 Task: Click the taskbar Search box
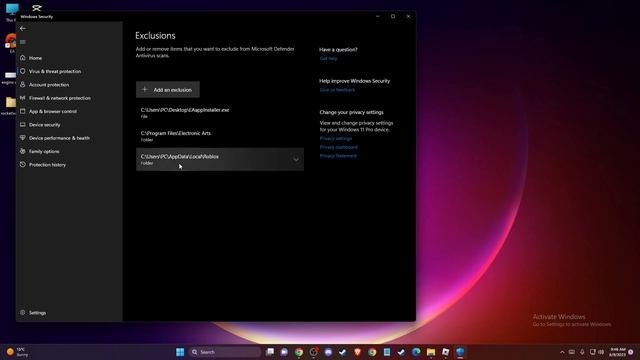pos(225,352)
